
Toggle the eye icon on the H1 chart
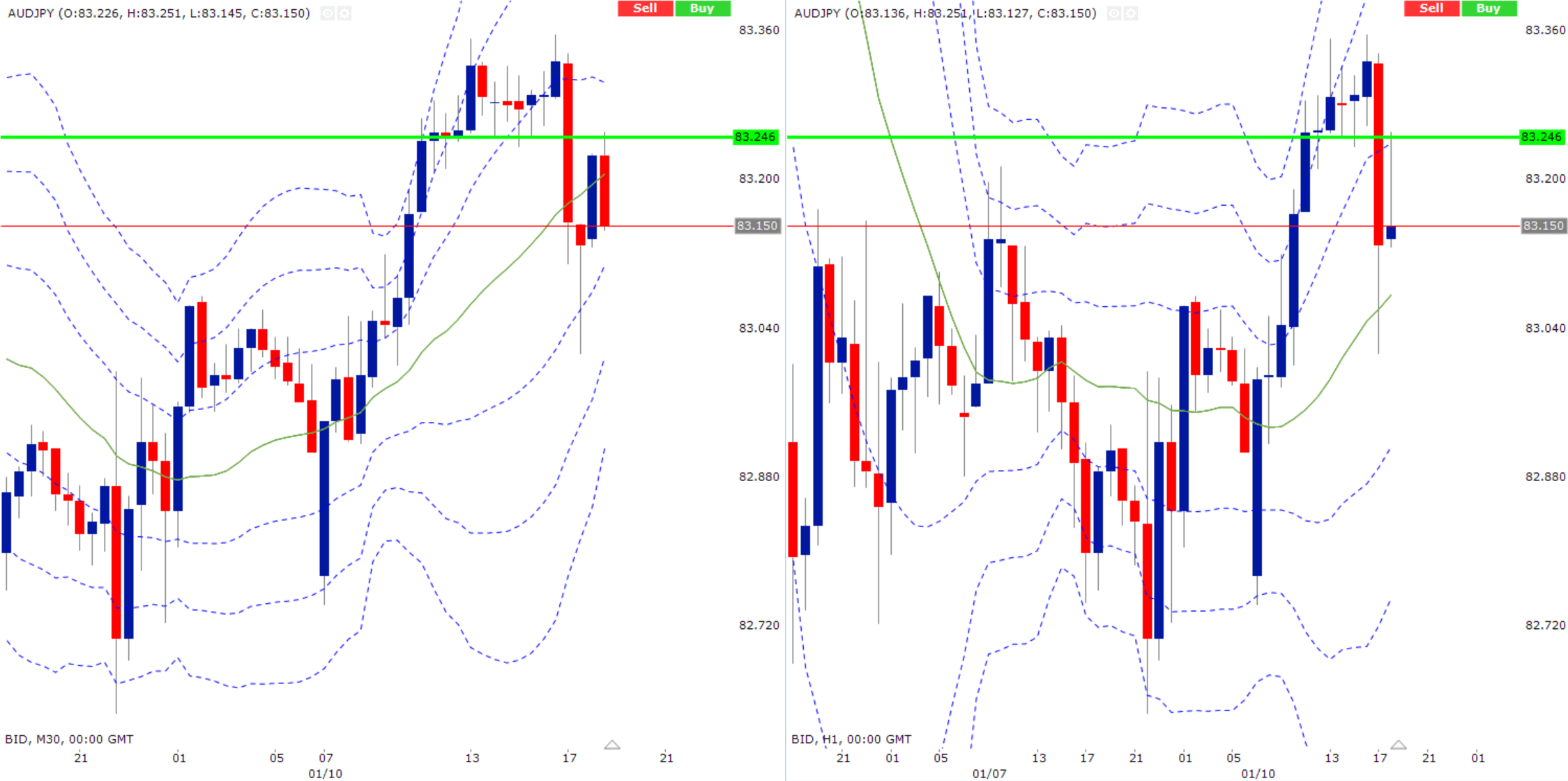tap(1113, 13)
